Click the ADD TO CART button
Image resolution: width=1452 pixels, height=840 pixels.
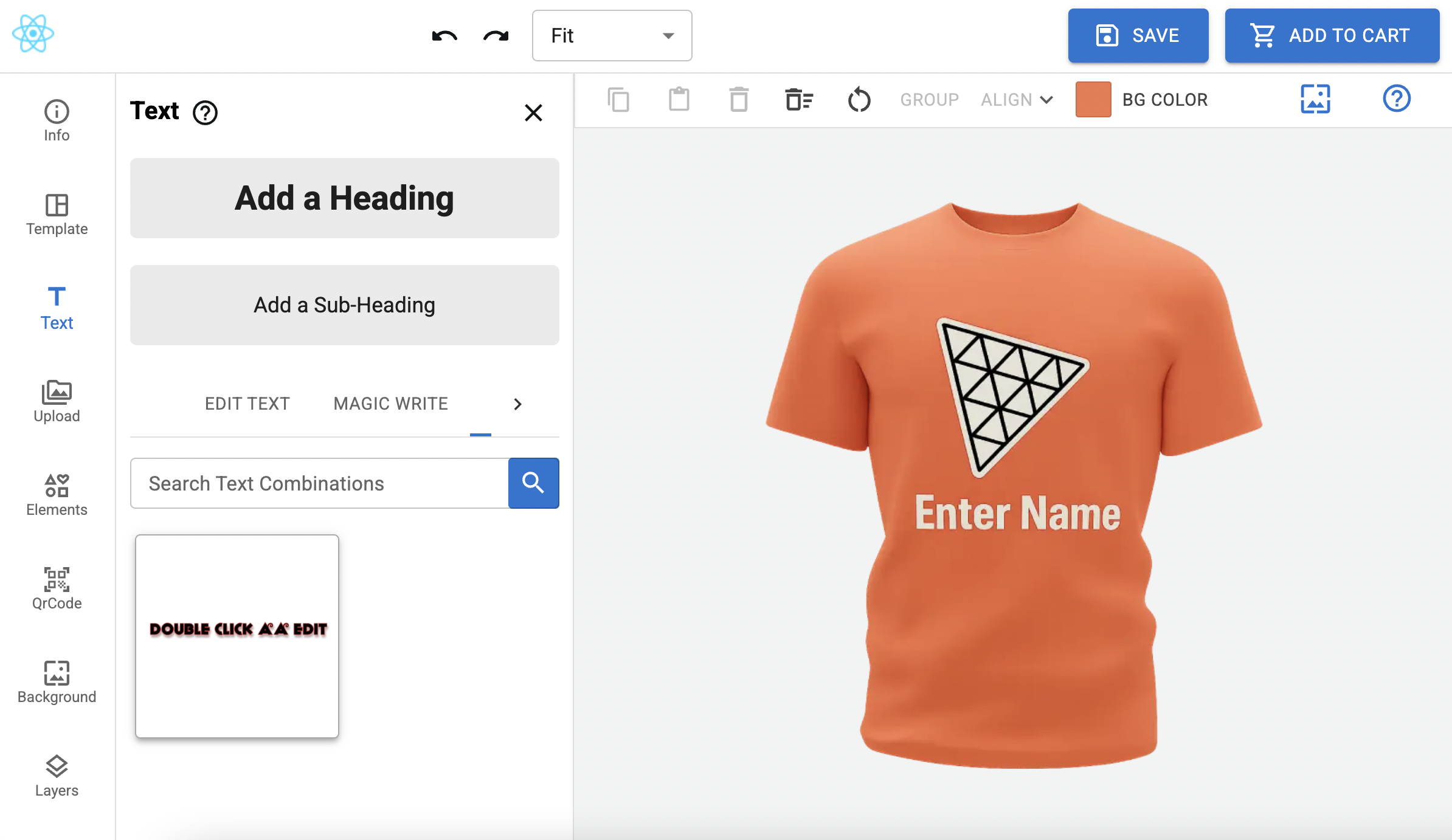[1332, 36]
